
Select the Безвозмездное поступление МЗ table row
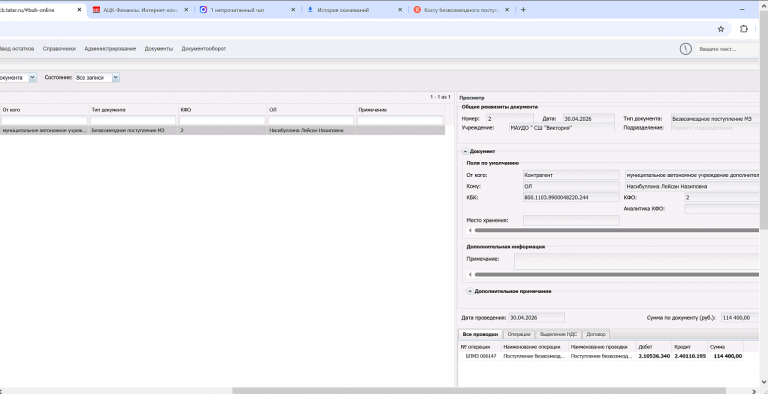pyautogui.click(x=222, y=131)
